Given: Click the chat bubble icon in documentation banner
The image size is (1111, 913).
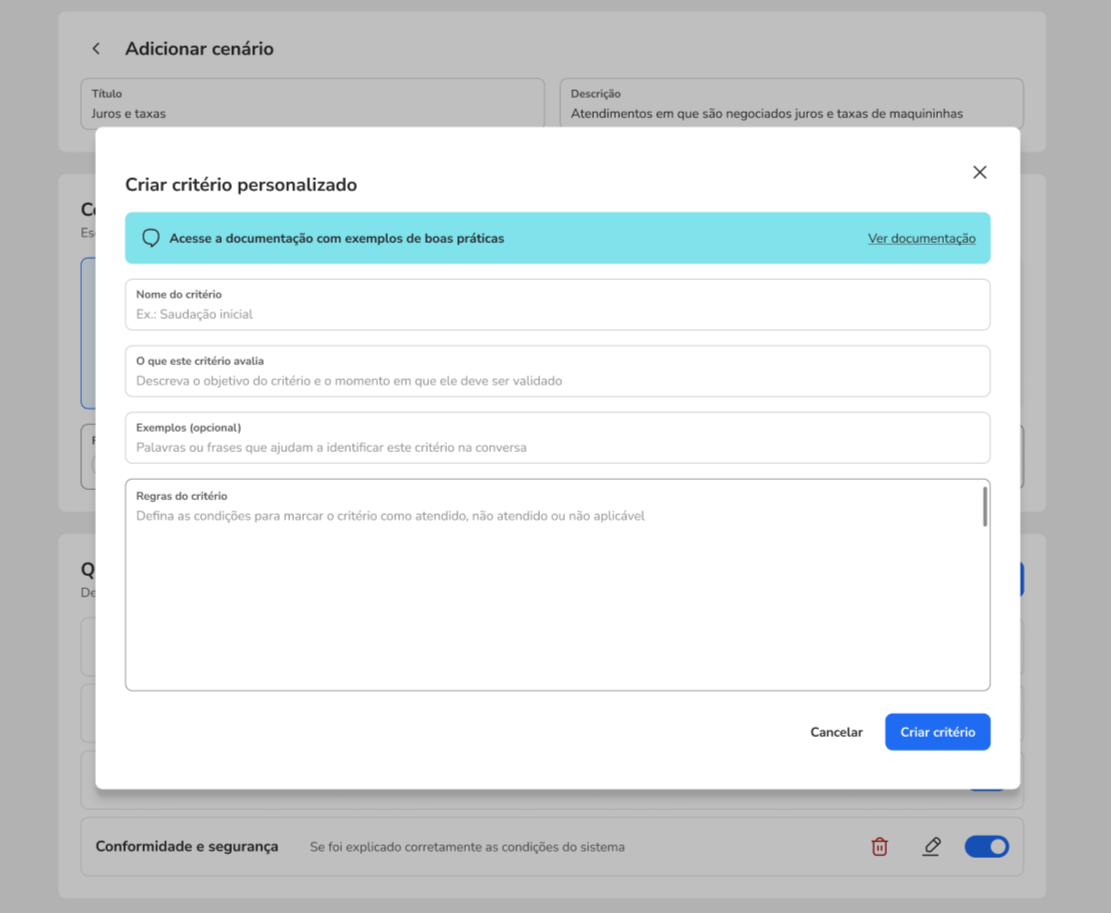Looking at the screenshot, I should click(x=150, y=238).
